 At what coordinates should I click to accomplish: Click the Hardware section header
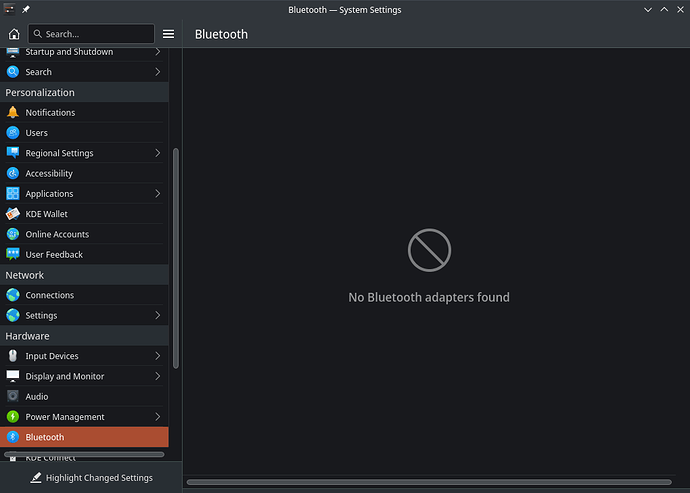click(84, 335)
